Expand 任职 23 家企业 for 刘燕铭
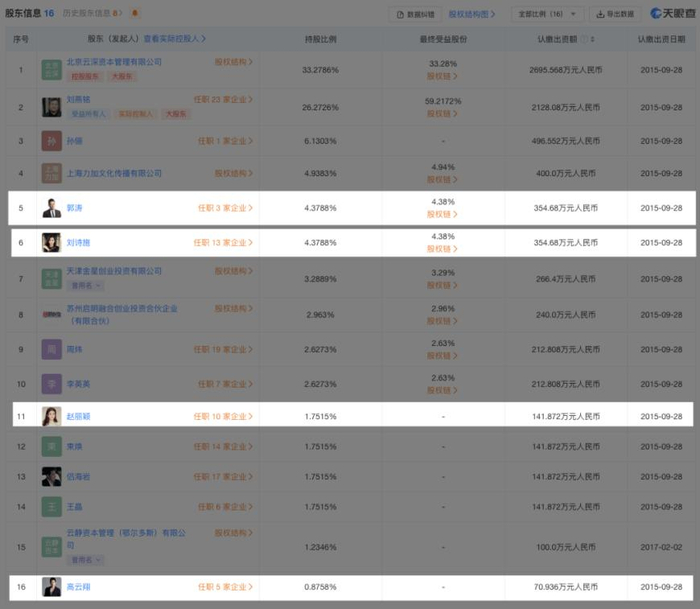 (x=223, y=100)
